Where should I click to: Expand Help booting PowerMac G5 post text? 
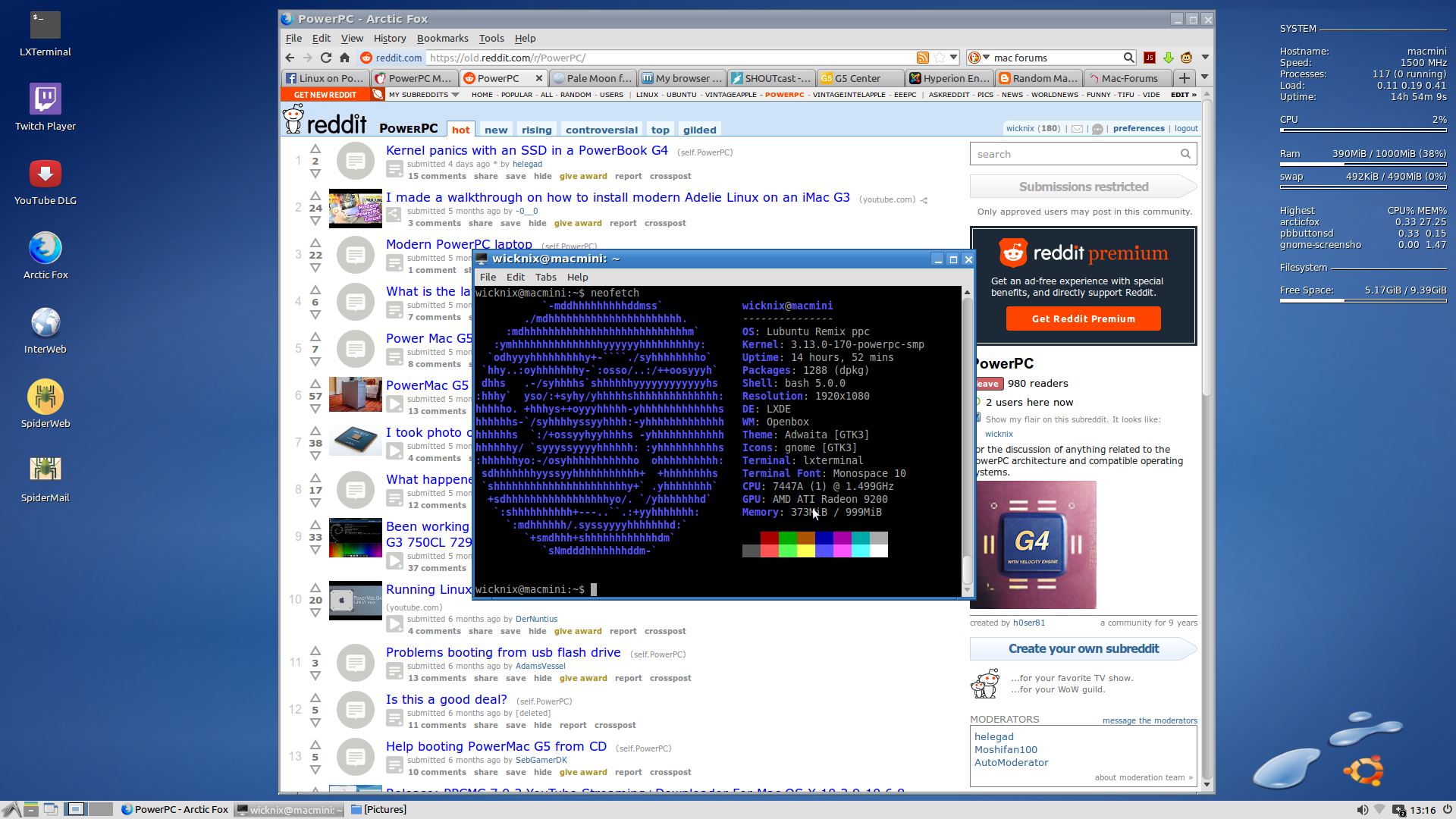click(x=394, y=765)
